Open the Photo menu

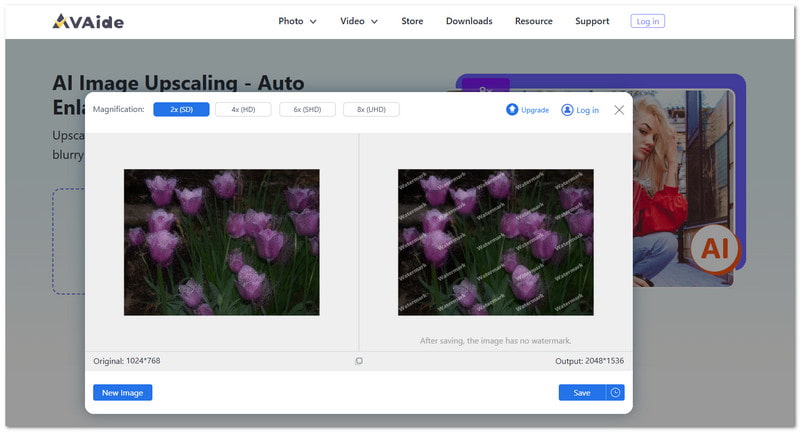pos(291,21)
